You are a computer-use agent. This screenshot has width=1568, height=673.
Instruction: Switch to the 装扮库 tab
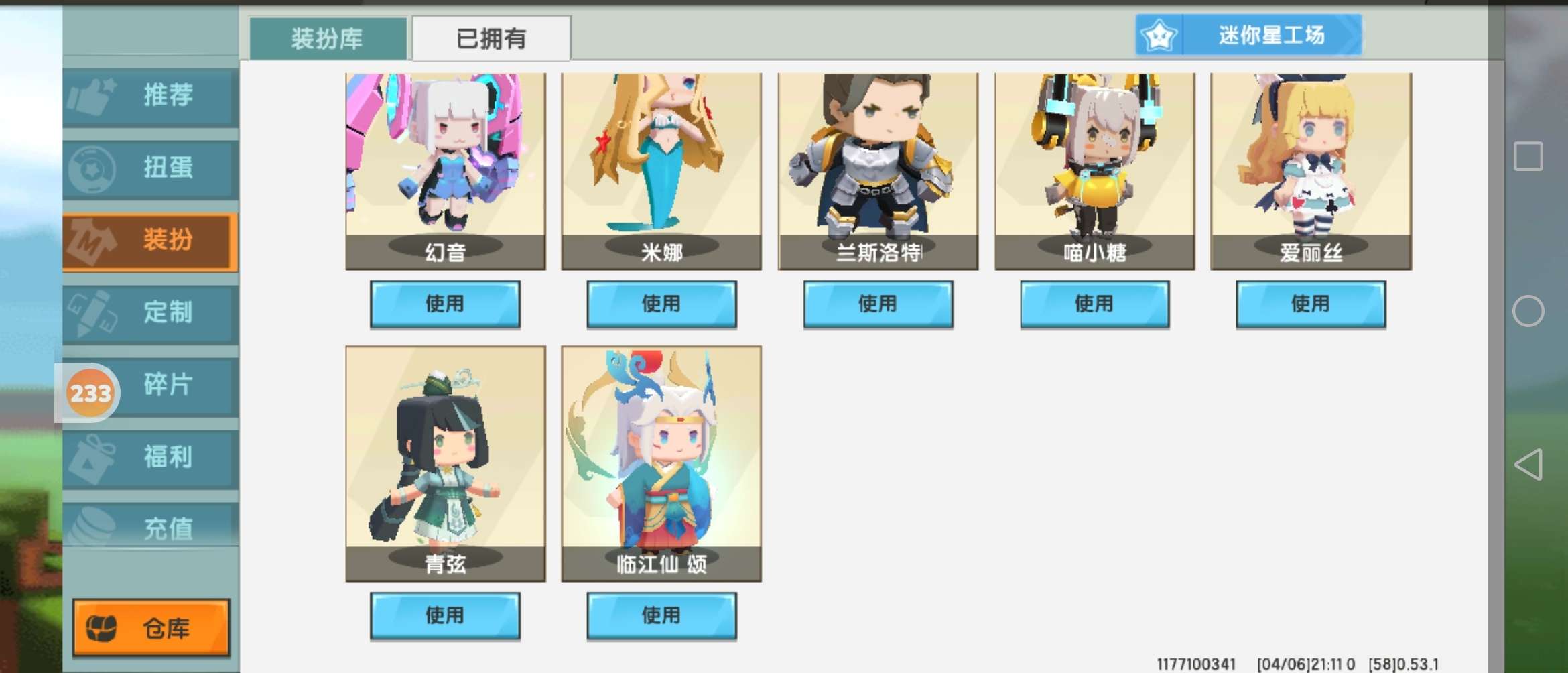point(328,38)
